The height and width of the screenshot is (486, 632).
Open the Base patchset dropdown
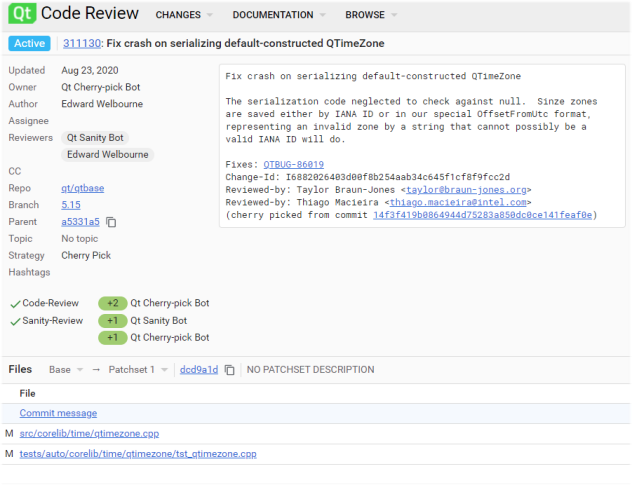click(x=66, y=370)
